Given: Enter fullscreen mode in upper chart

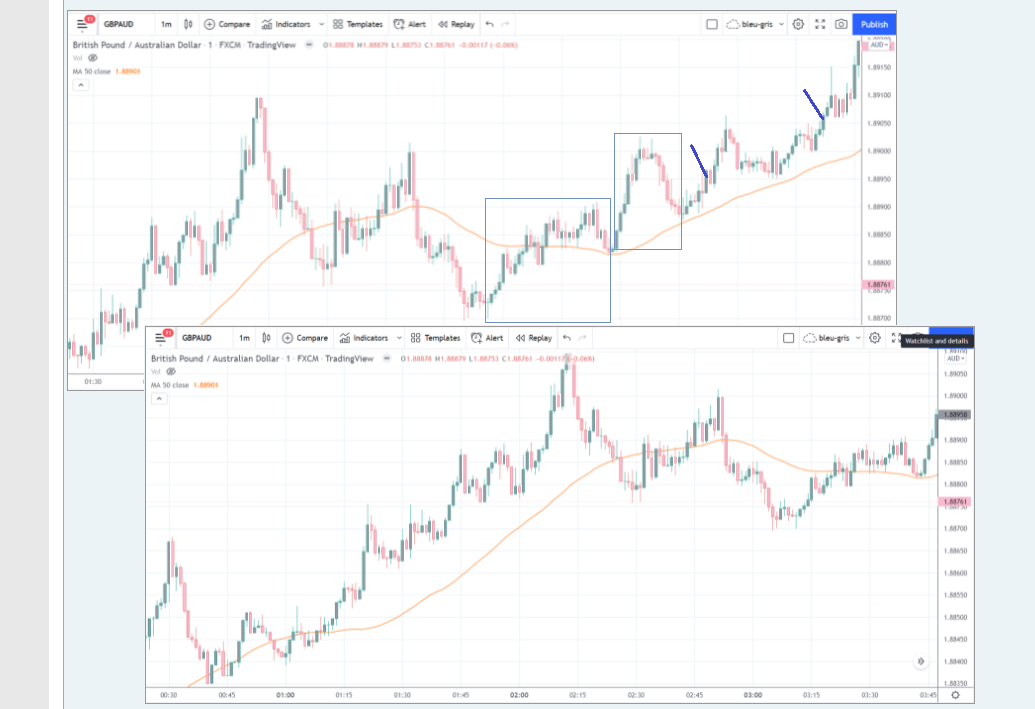Looking at the screenshot, I should point(820,24).
